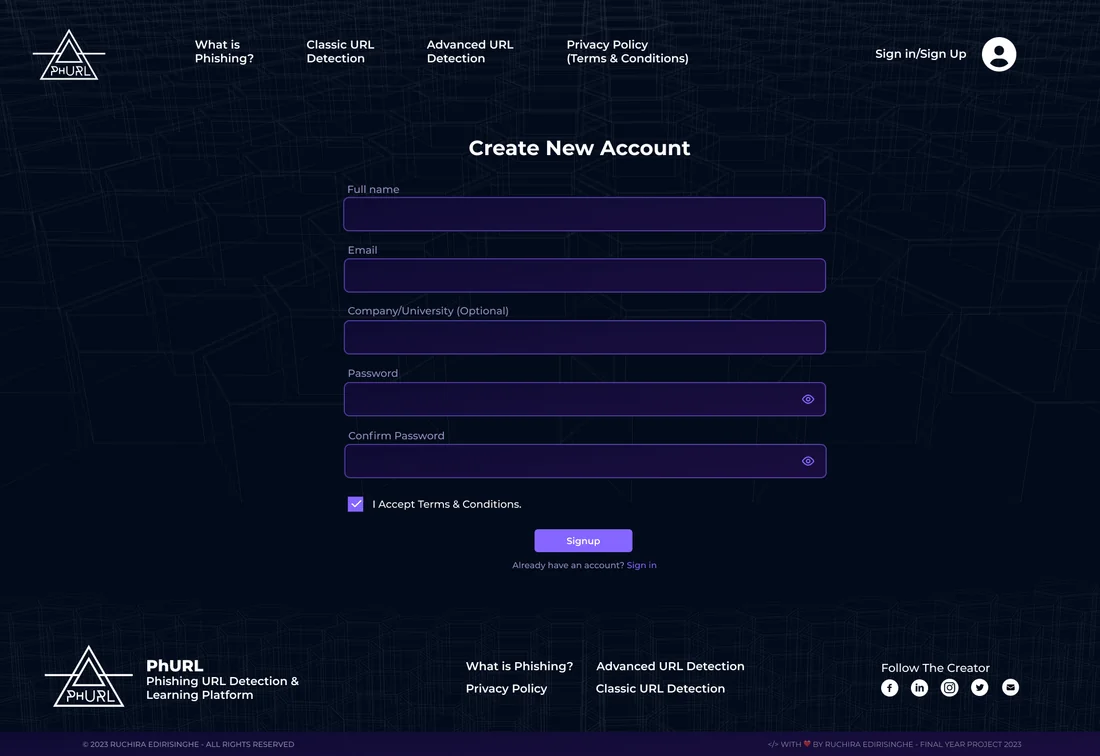Click the Phishing URL Detection & Learning Platform tagline

point(222,688)
